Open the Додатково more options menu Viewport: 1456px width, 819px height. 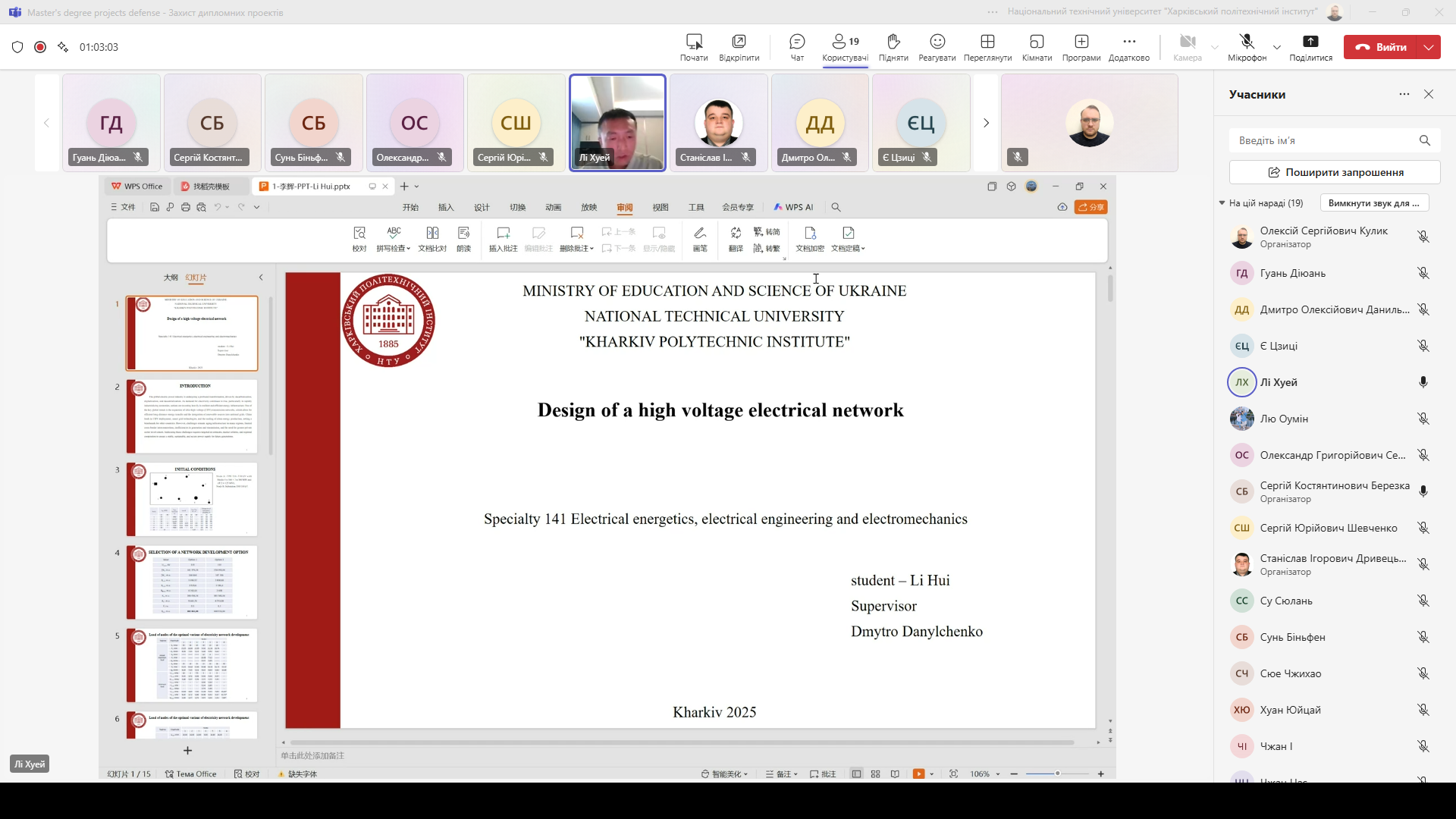click(1129, 42)
